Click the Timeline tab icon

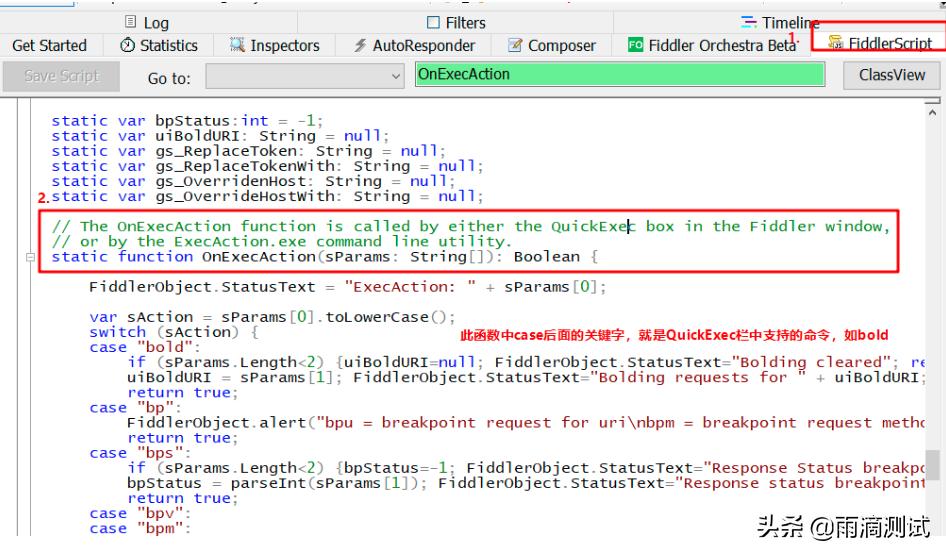click(x=749, y=22)
